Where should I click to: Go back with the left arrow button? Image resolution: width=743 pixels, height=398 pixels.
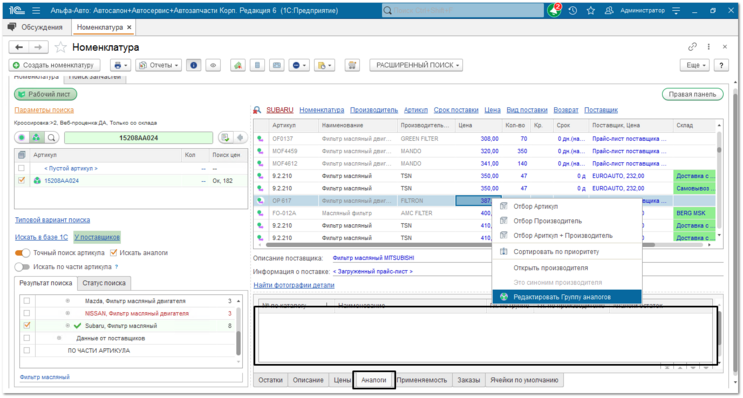point(19,47)
